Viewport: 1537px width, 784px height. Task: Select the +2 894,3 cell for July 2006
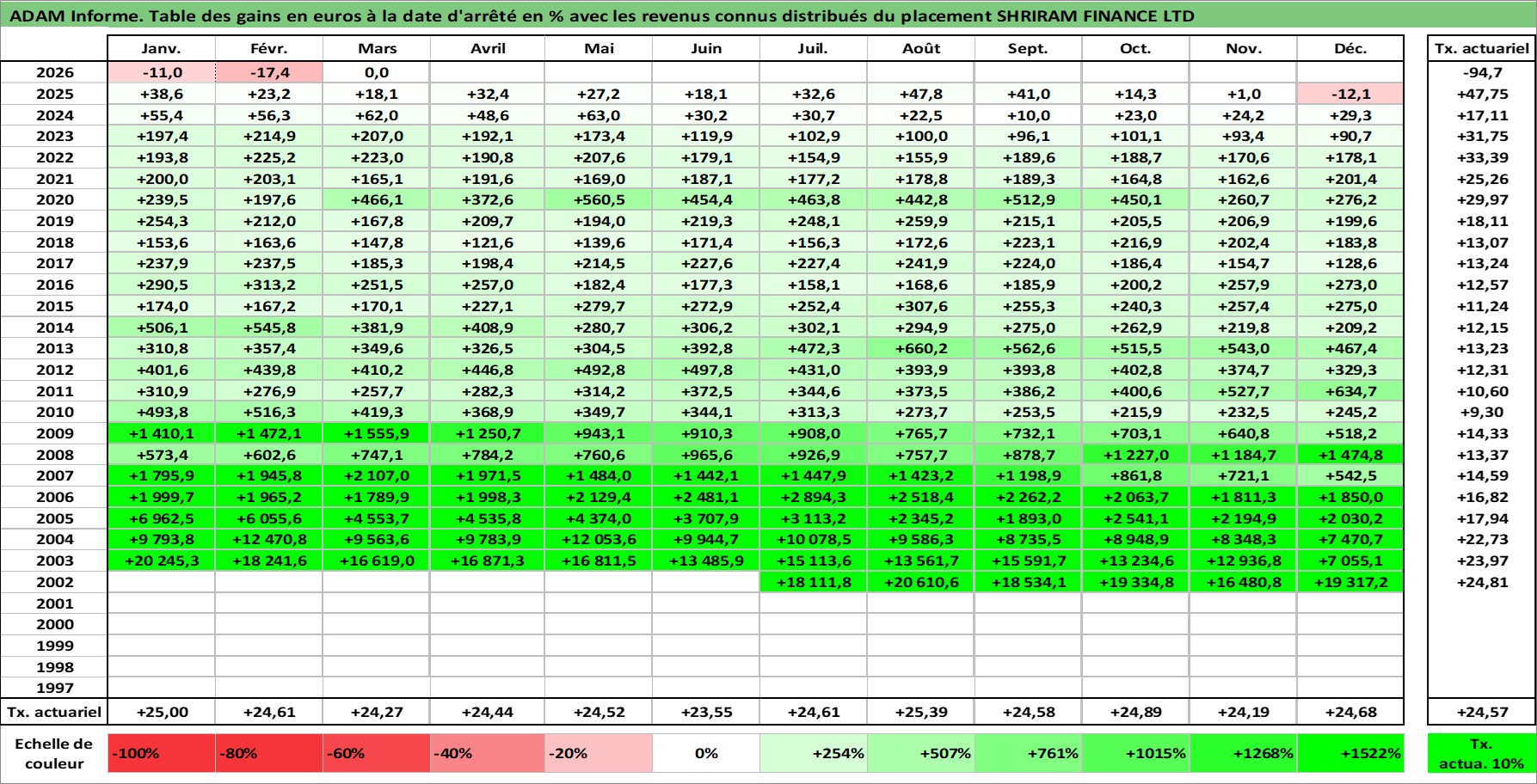coord(814,497)
